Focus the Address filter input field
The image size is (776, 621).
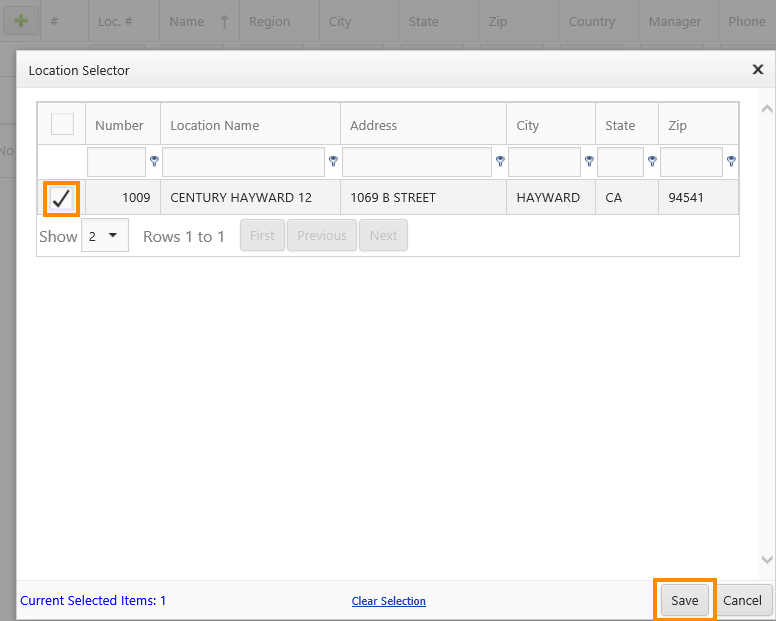pos(416,162)
